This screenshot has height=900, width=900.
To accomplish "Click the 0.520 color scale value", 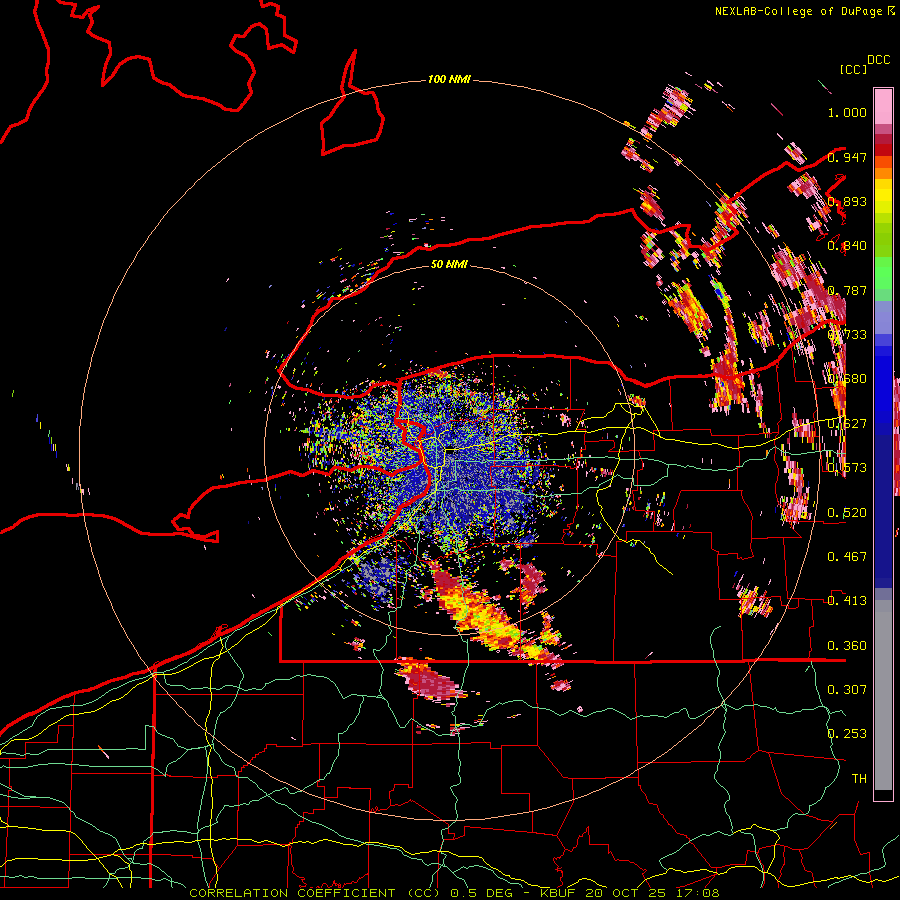I will (847, 513).
